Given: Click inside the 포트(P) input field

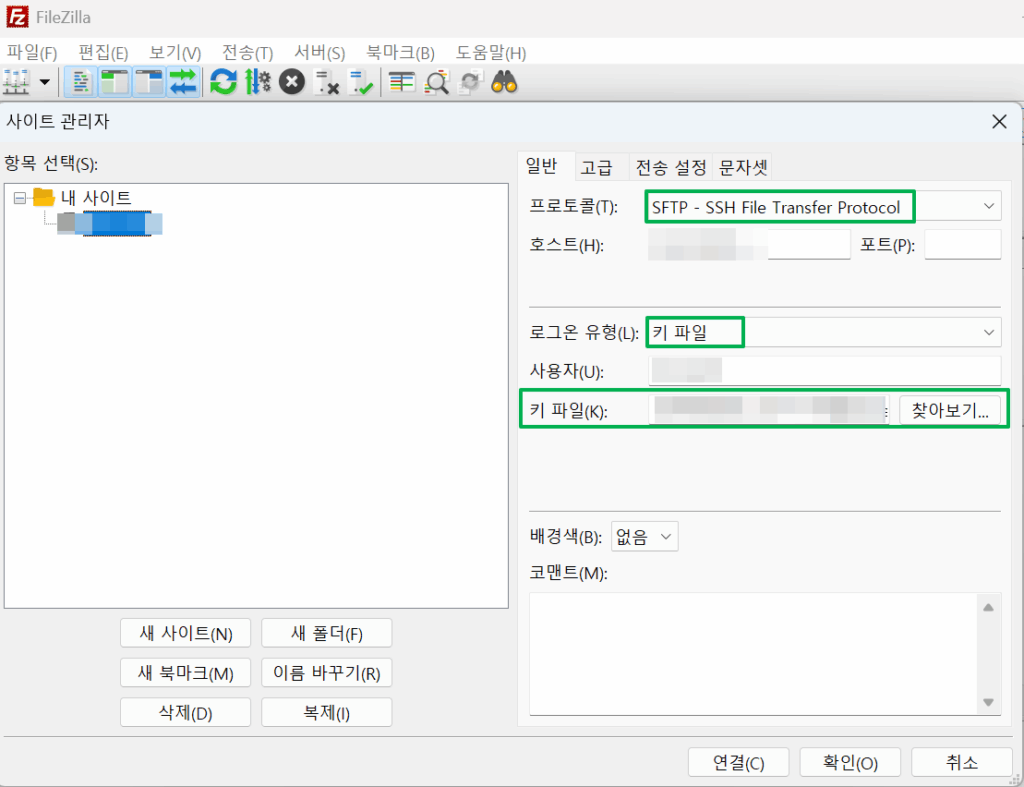Looking at the screenshot, I should (962, 244).
